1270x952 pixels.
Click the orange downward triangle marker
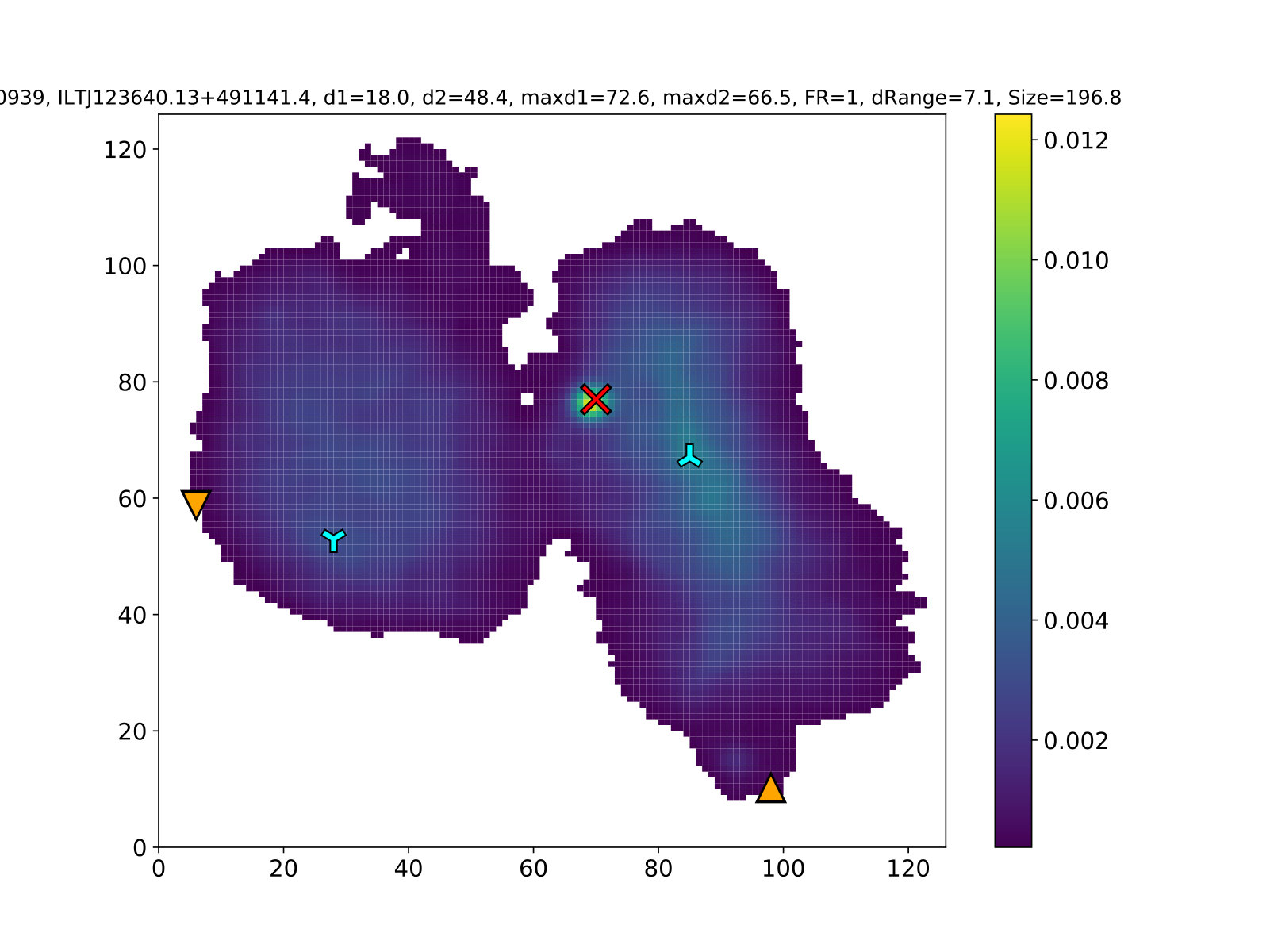pyautogui.click(x=196, y=504)
